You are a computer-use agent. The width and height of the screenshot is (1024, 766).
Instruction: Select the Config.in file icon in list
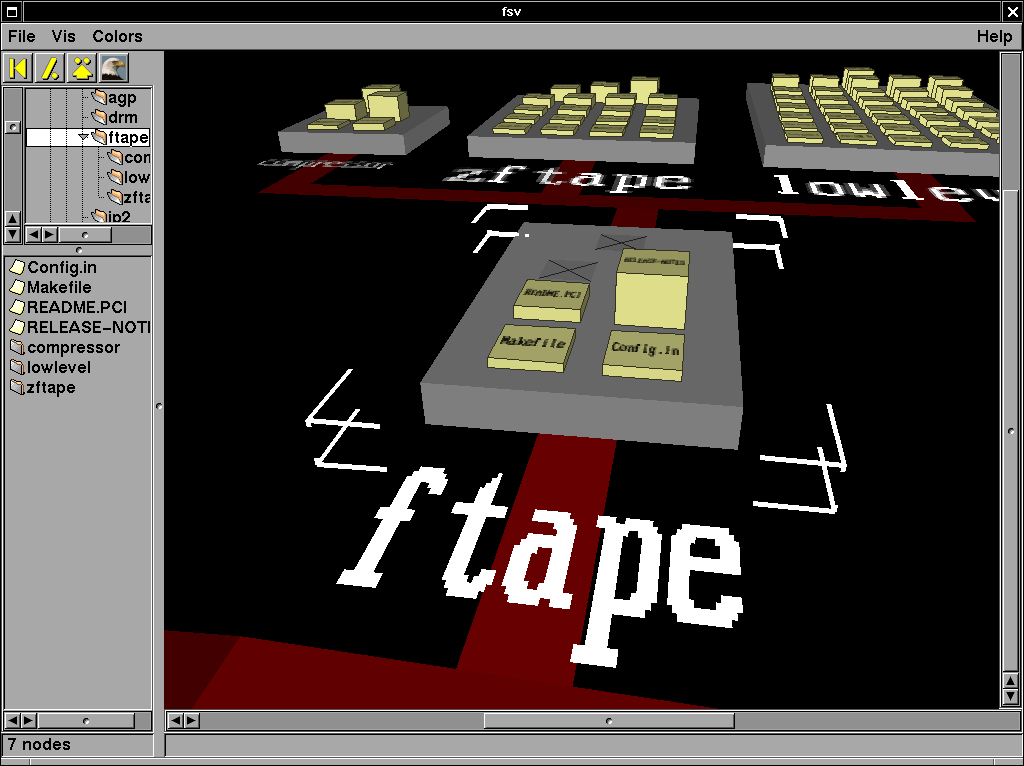point(17,268)
